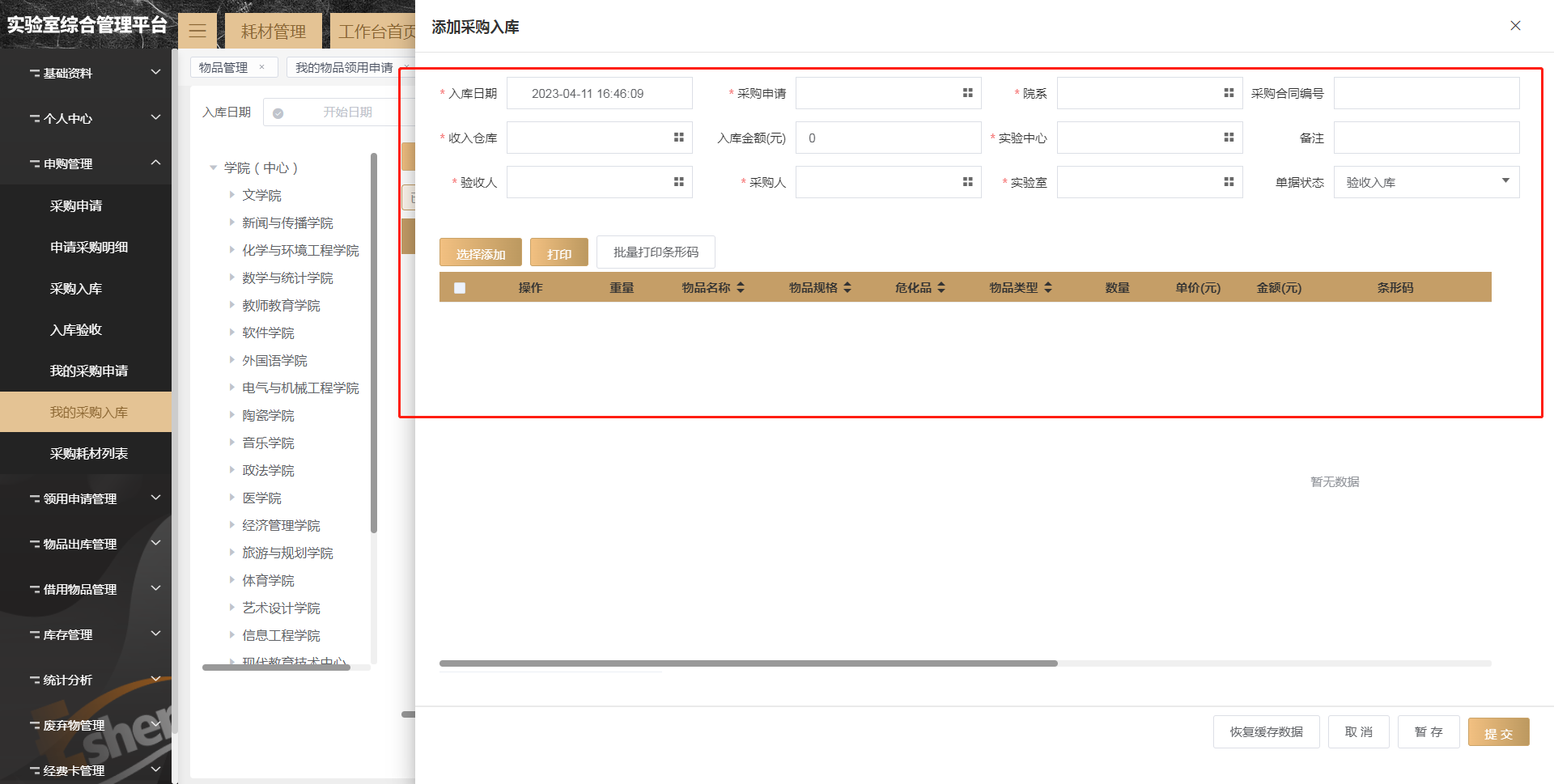
Task: Expand the 文学院 tree node
Action: click(232, 195)
